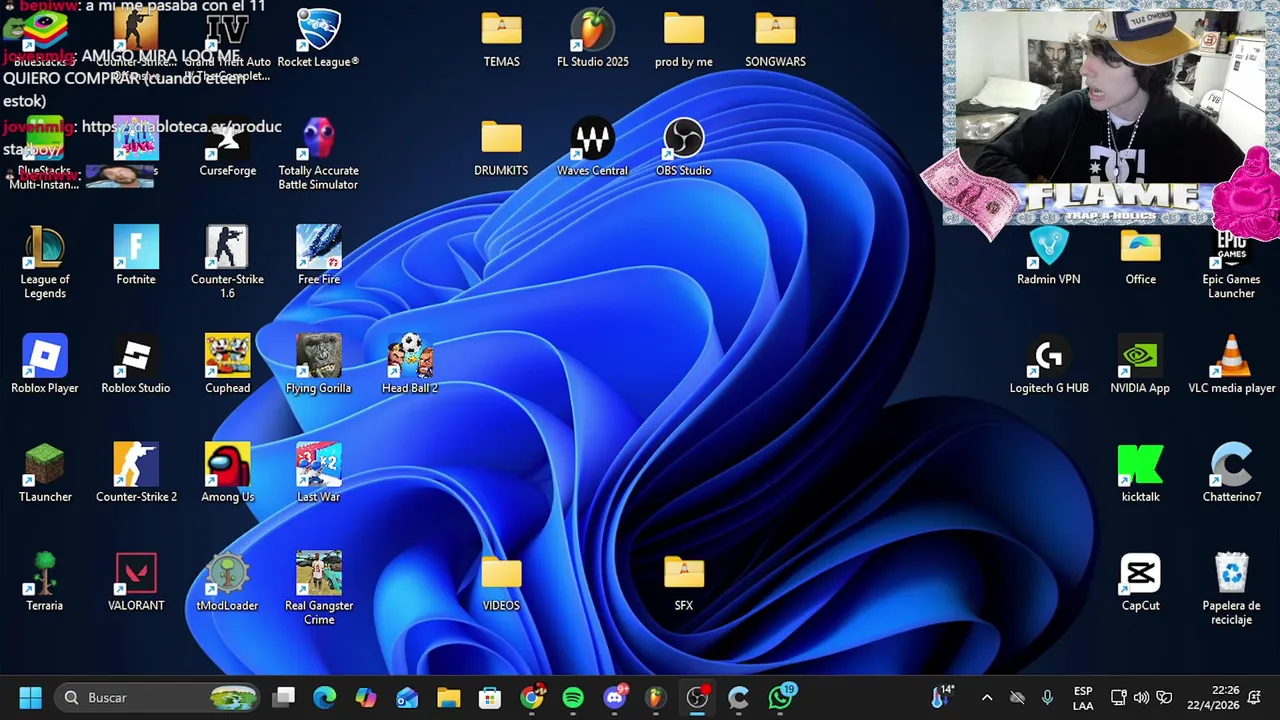Select the Cuphead desktop icon
Screen dimensions: 1280x720
[x=227, y=365]
